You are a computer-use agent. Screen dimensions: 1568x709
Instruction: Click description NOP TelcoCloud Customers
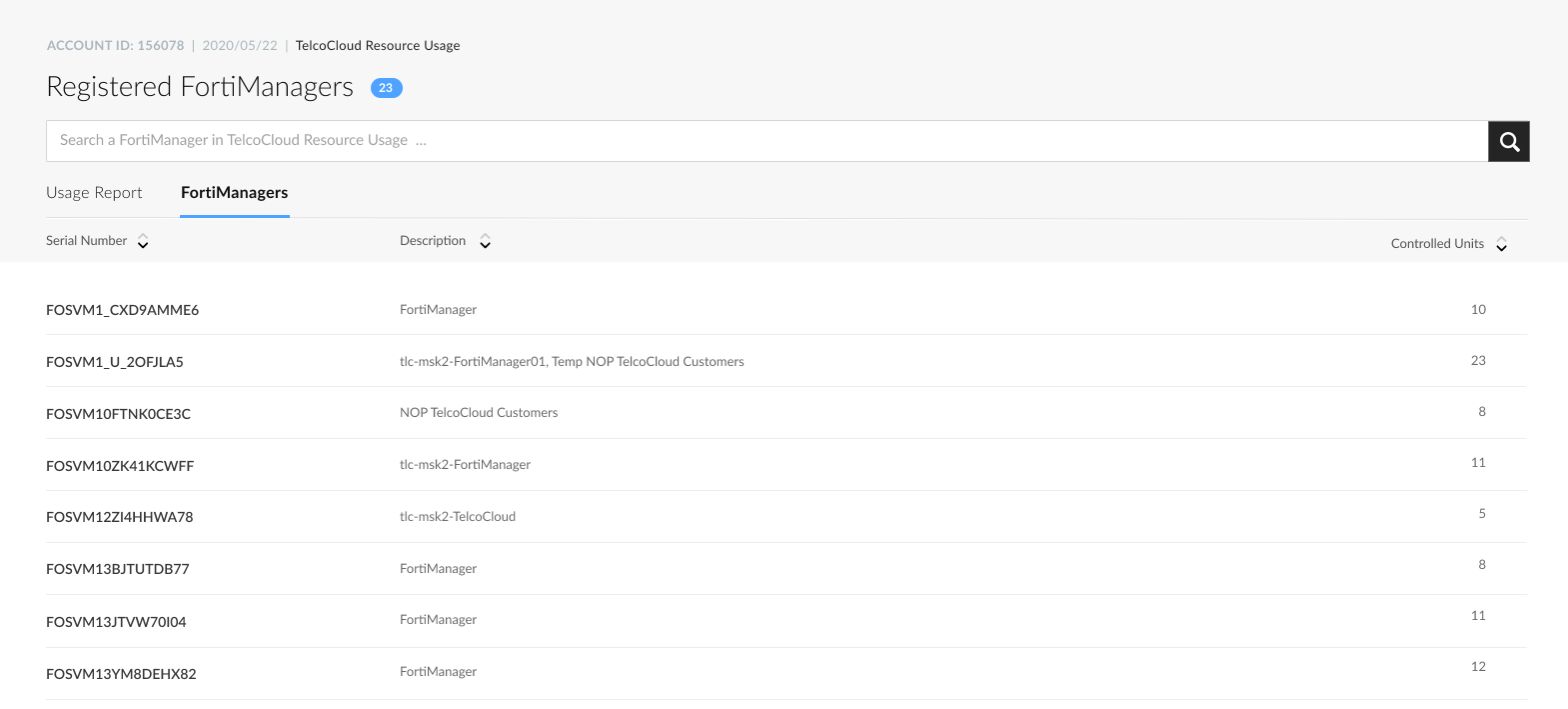point(479,413)
